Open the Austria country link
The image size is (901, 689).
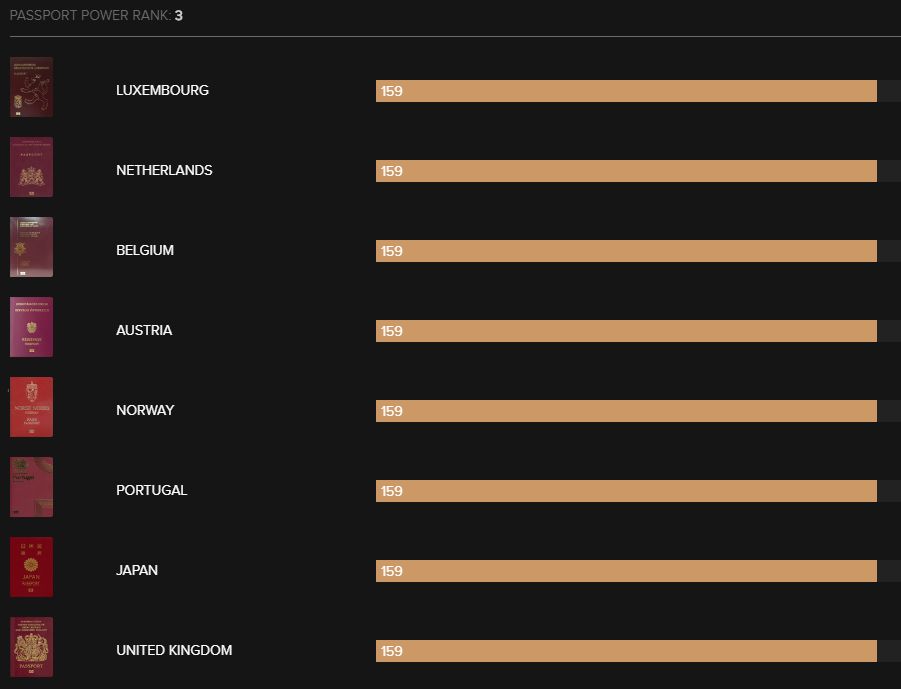144,330
